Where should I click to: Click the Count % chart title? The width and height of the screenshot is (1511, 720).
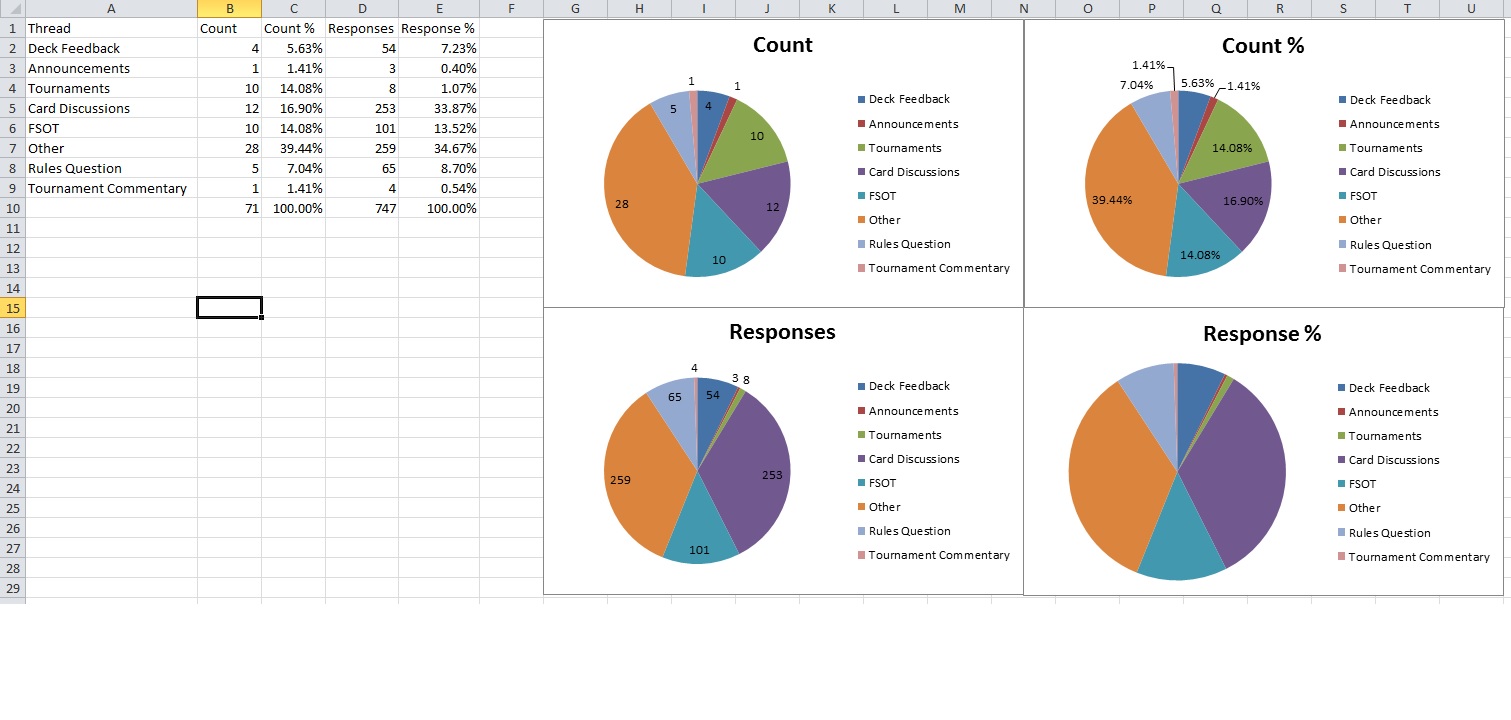tap(1263, 46)
